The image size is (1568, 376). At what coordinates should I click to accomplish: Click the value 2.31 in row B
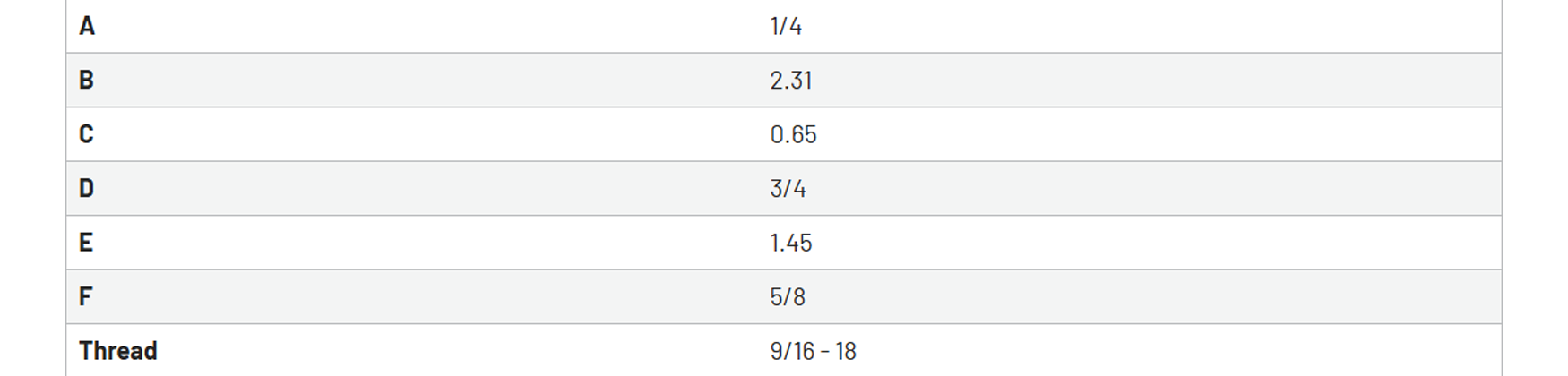791,81
